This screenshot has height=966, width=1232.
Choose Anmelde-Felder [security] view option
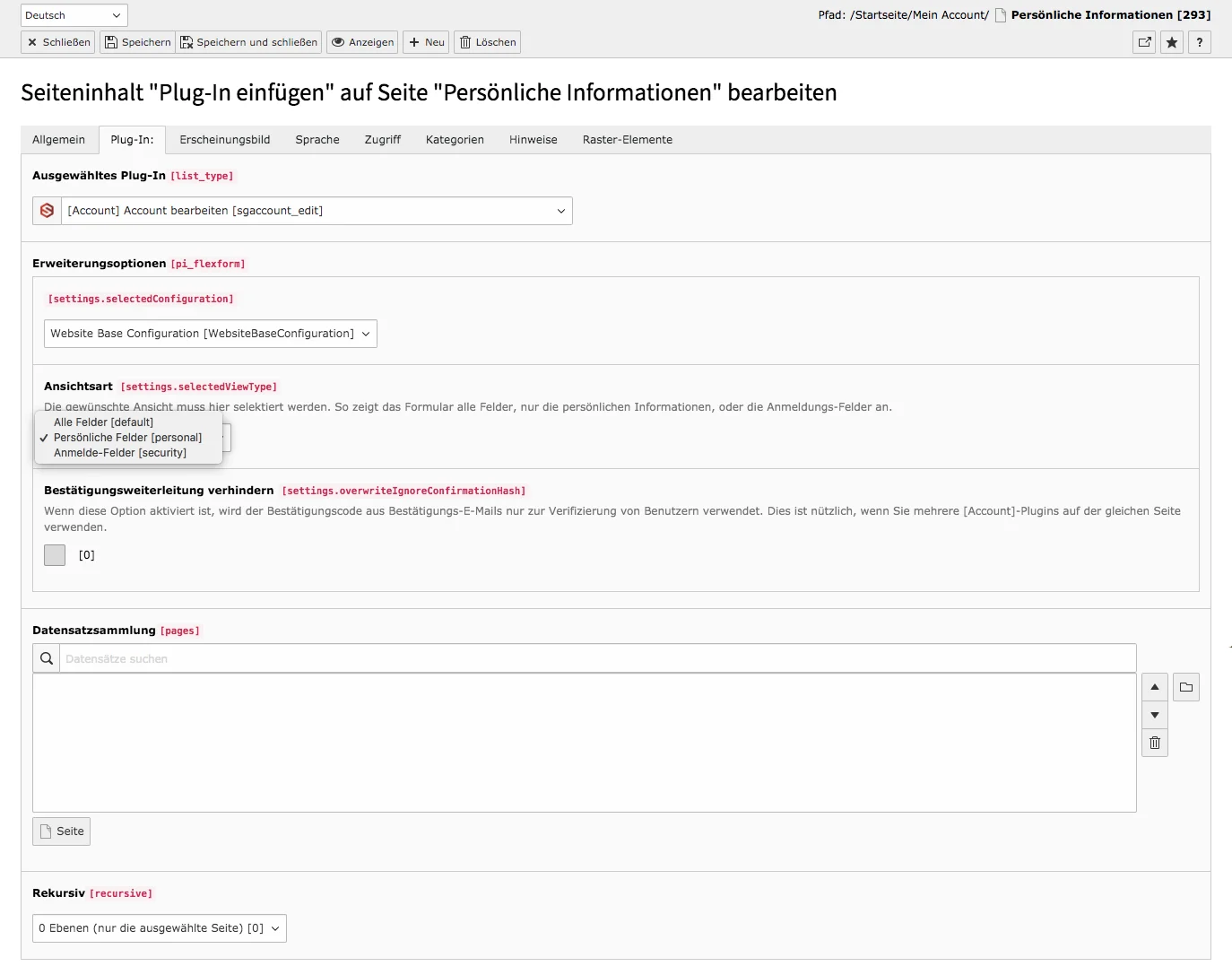(x=117, y=453)
